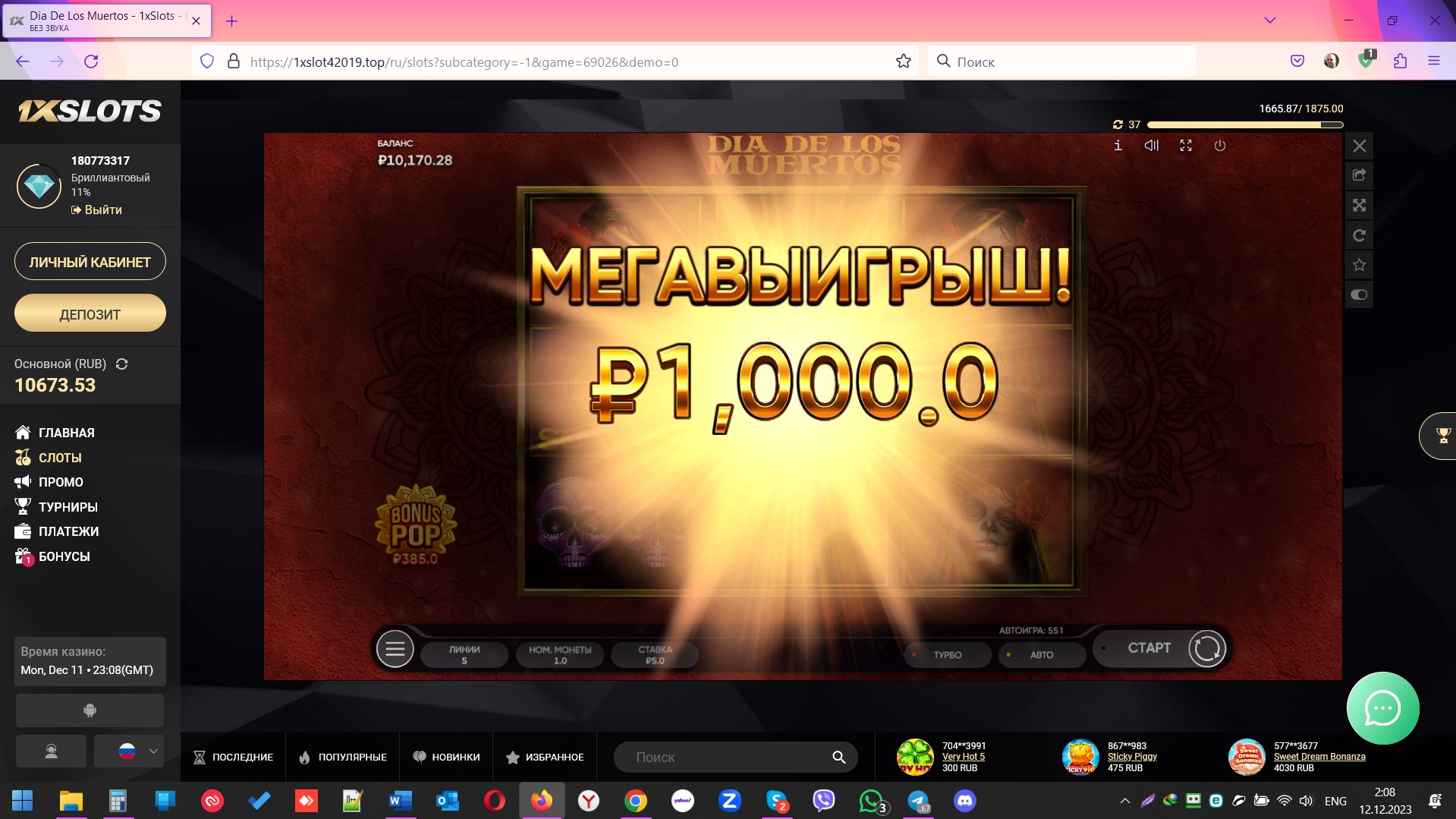Screen dimensions: 1456x819
Task: Select the Линии 5 setting
Action: click(464, 654)
